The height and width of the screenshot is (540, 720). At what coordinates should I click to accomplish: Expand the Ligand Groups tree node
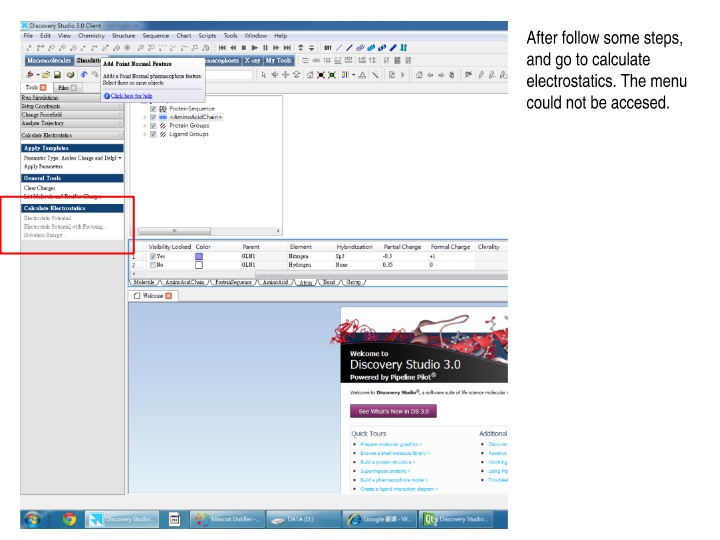point(145,134)
